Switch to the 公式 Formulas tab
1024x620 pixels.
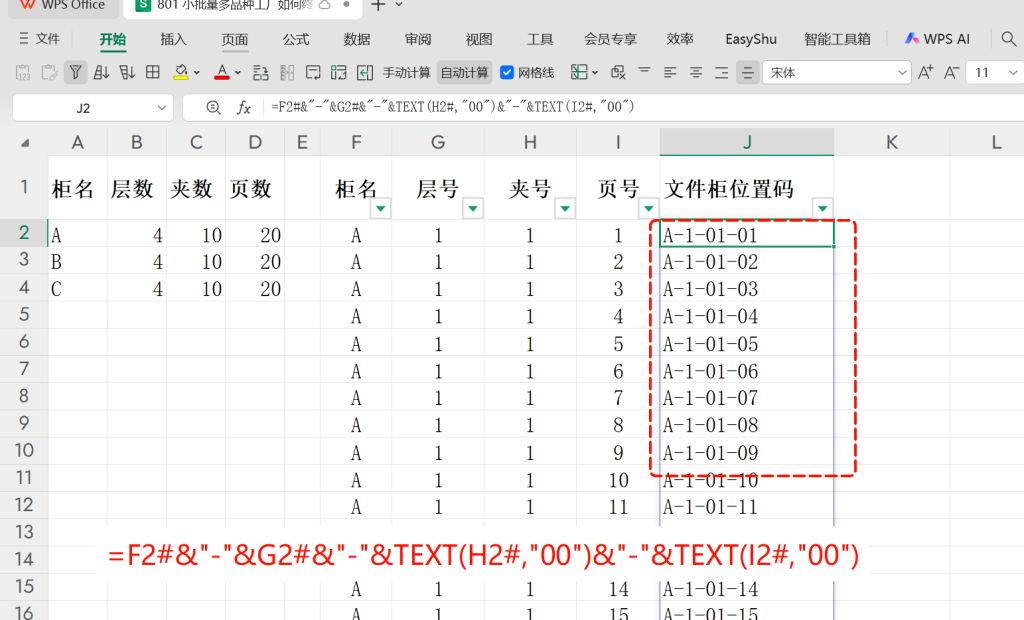coord(296,39)
